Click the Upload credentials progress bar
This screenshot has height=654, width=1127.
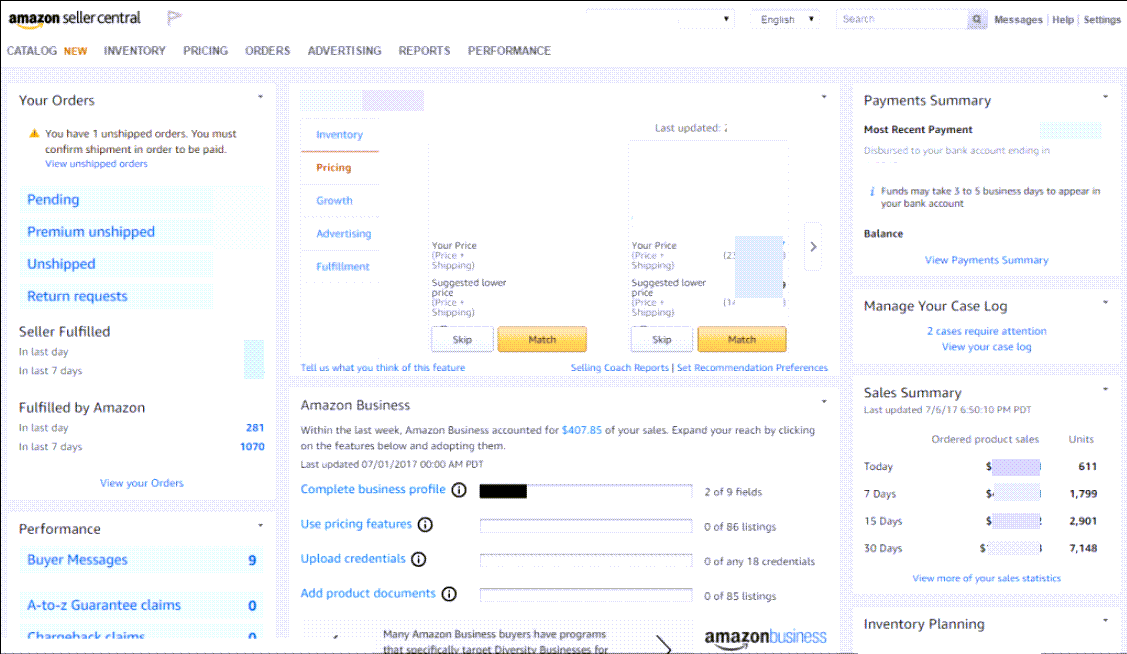[x=586, y=561]
